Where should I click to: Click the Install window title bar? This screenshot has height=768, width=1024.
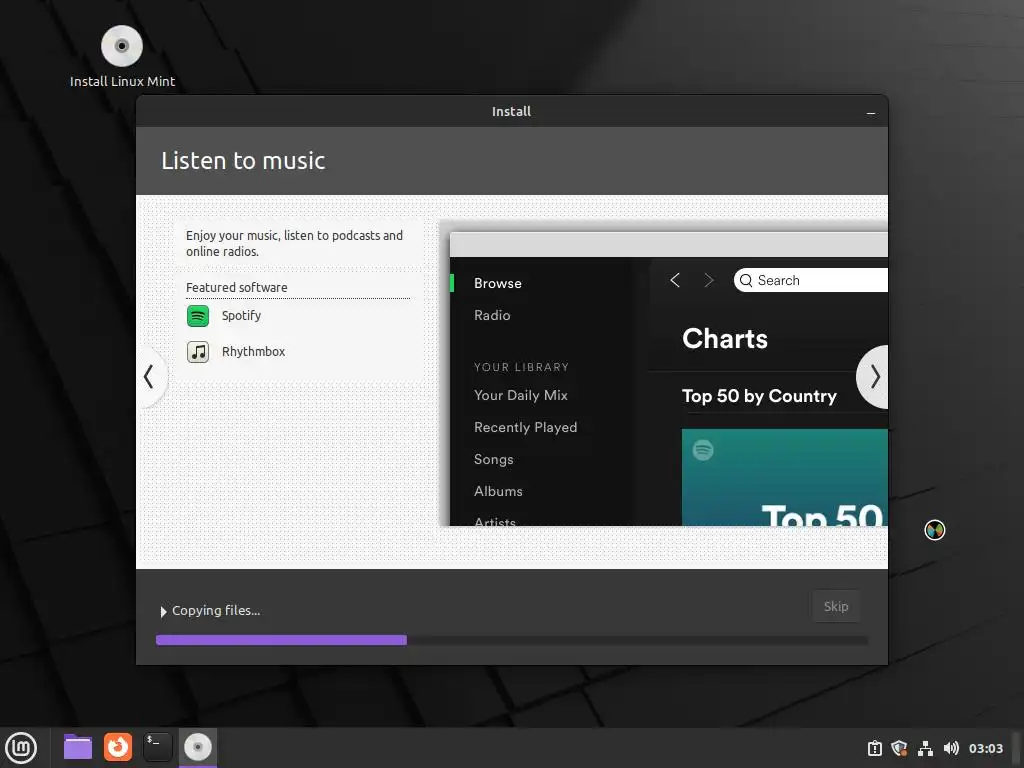pos(511,112)
